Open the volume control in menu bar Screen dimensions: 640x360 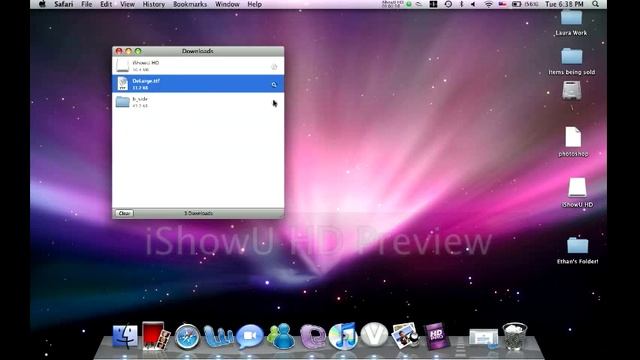point(473,4)
